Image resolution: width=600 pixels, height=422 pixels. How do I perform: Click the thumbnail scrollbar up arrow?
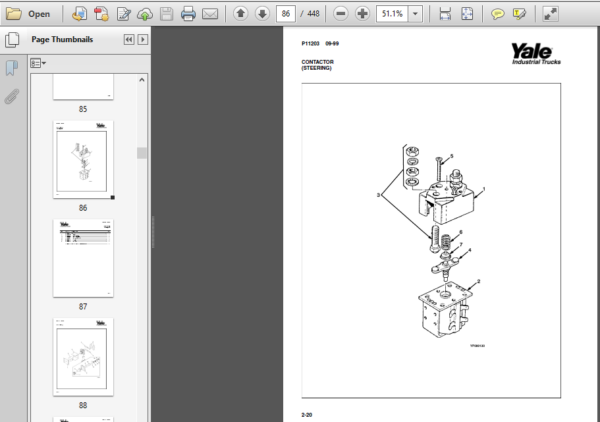click(x=142, y=80)
